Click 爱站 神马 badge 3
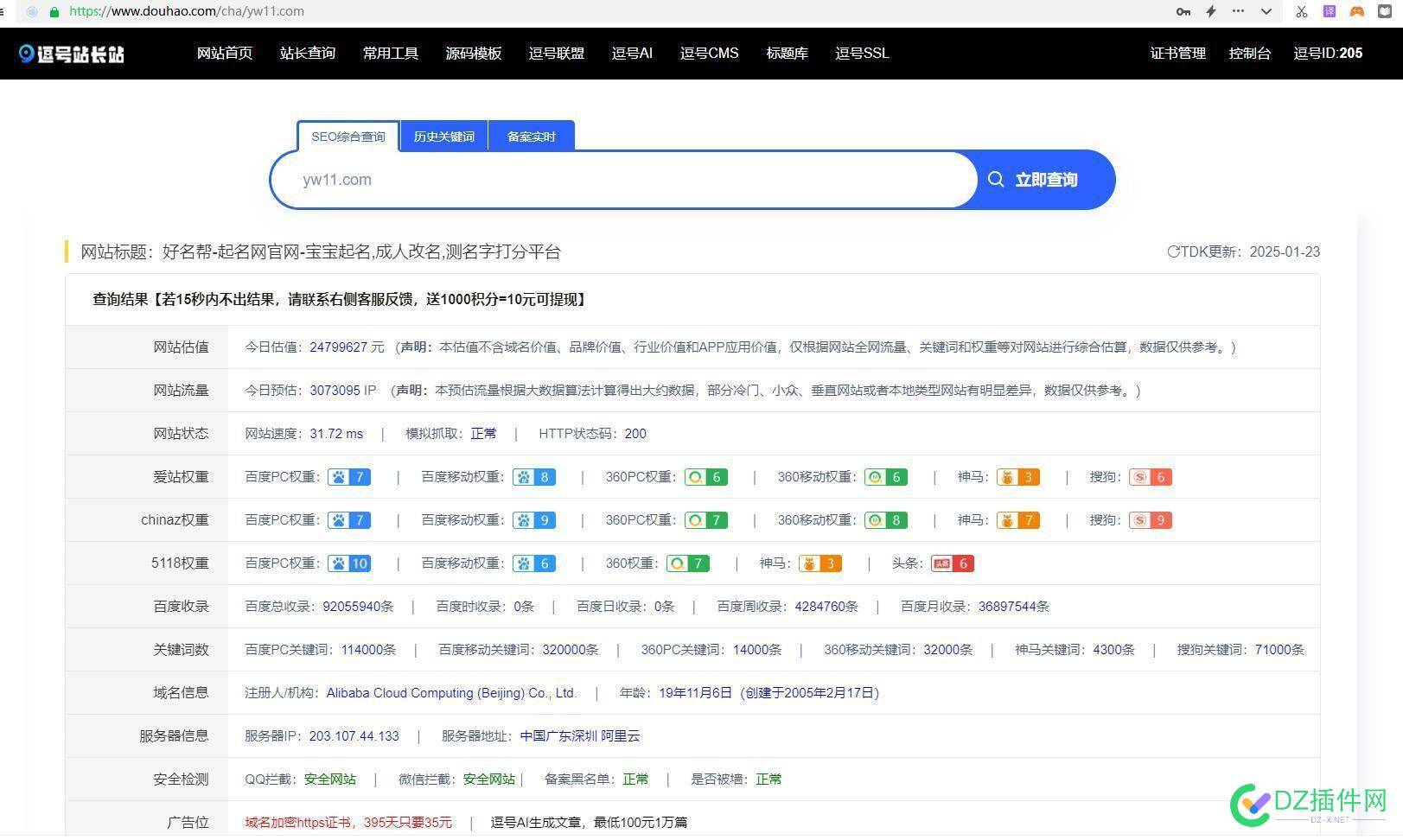 pyautogui.click(x=1017, y=477)
